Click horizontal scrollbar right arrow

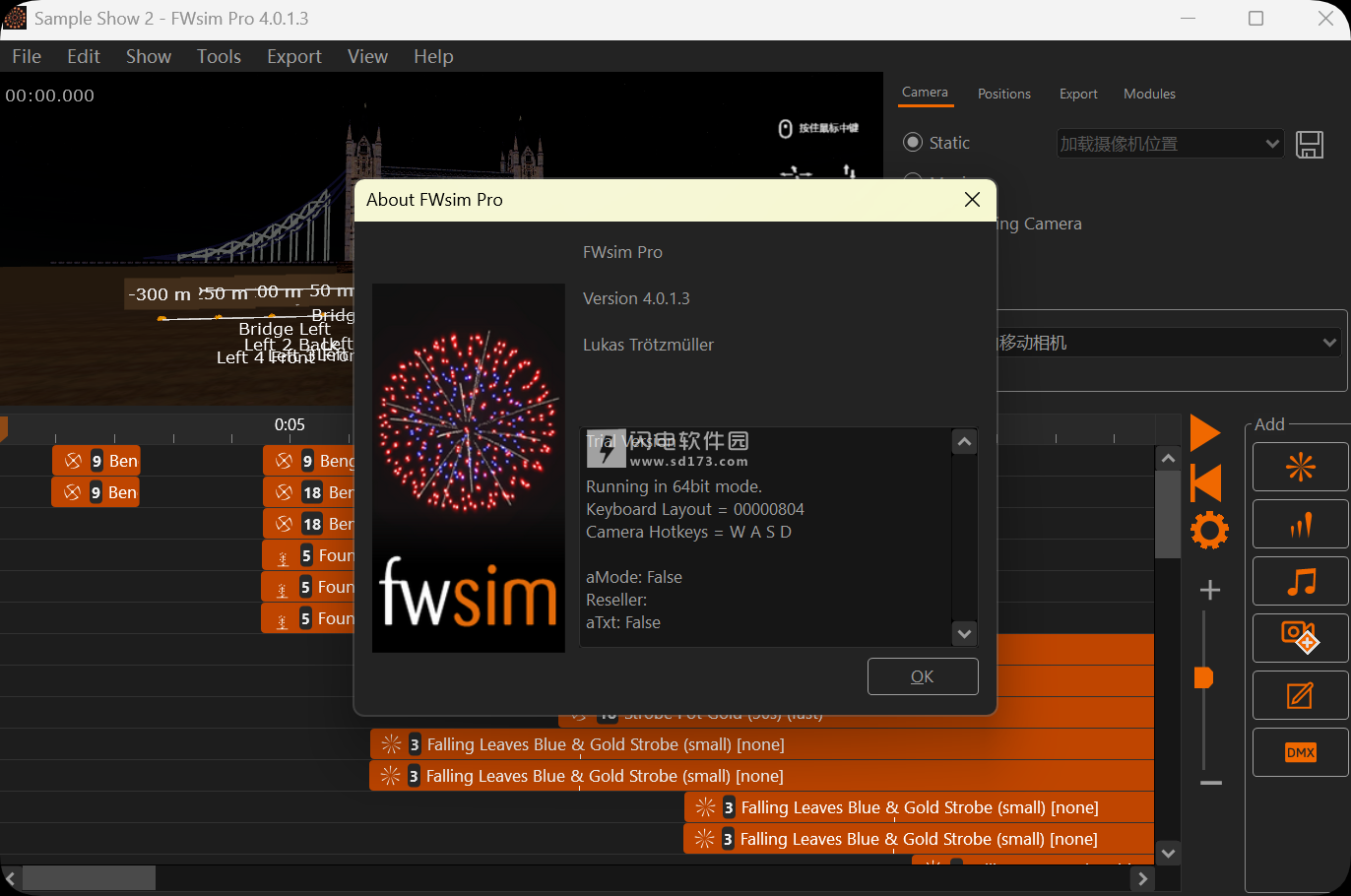pos(1142,878)
